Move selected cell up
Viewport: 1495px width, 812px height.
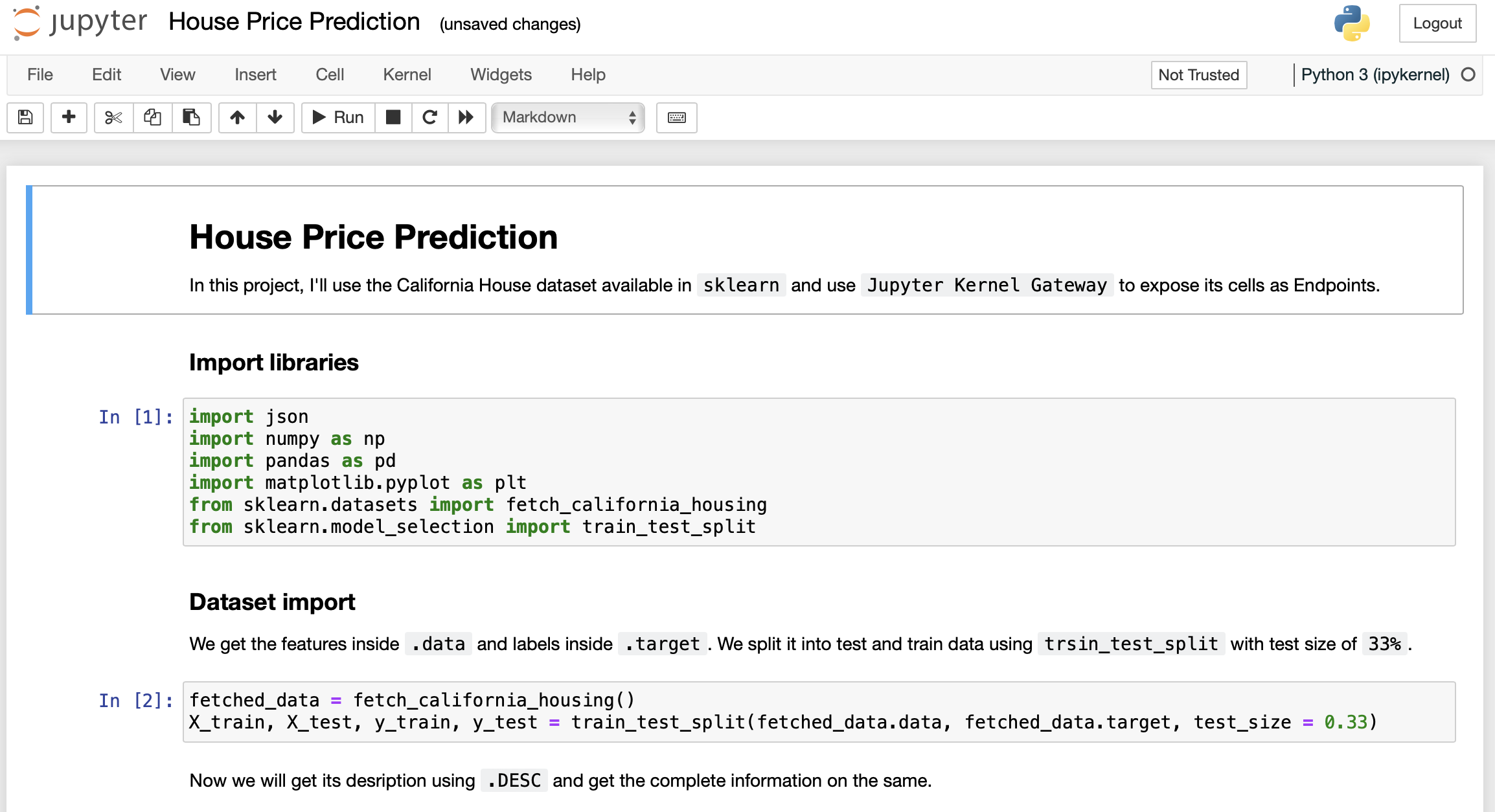[237, 118]
